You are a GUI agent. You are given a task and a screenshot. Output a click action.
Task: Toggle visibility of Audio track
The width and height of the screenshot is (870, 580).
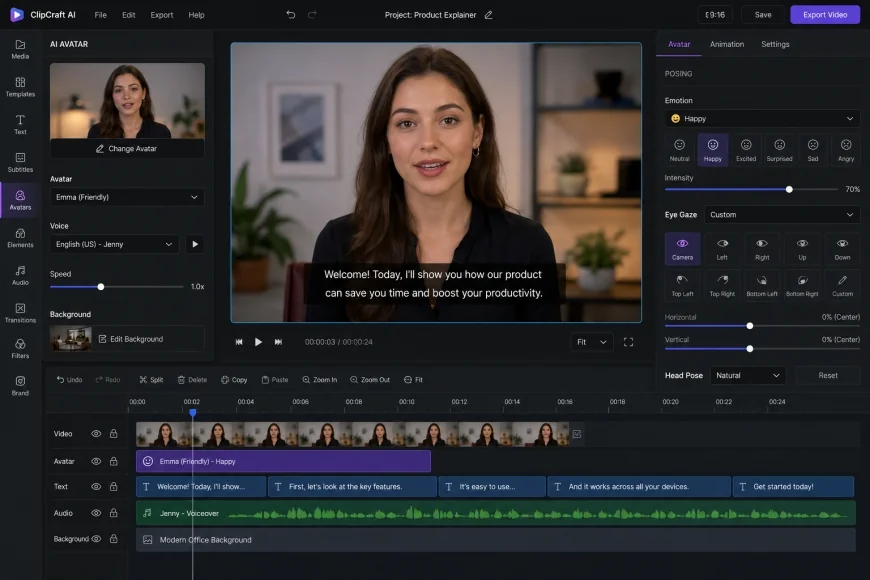96,513
